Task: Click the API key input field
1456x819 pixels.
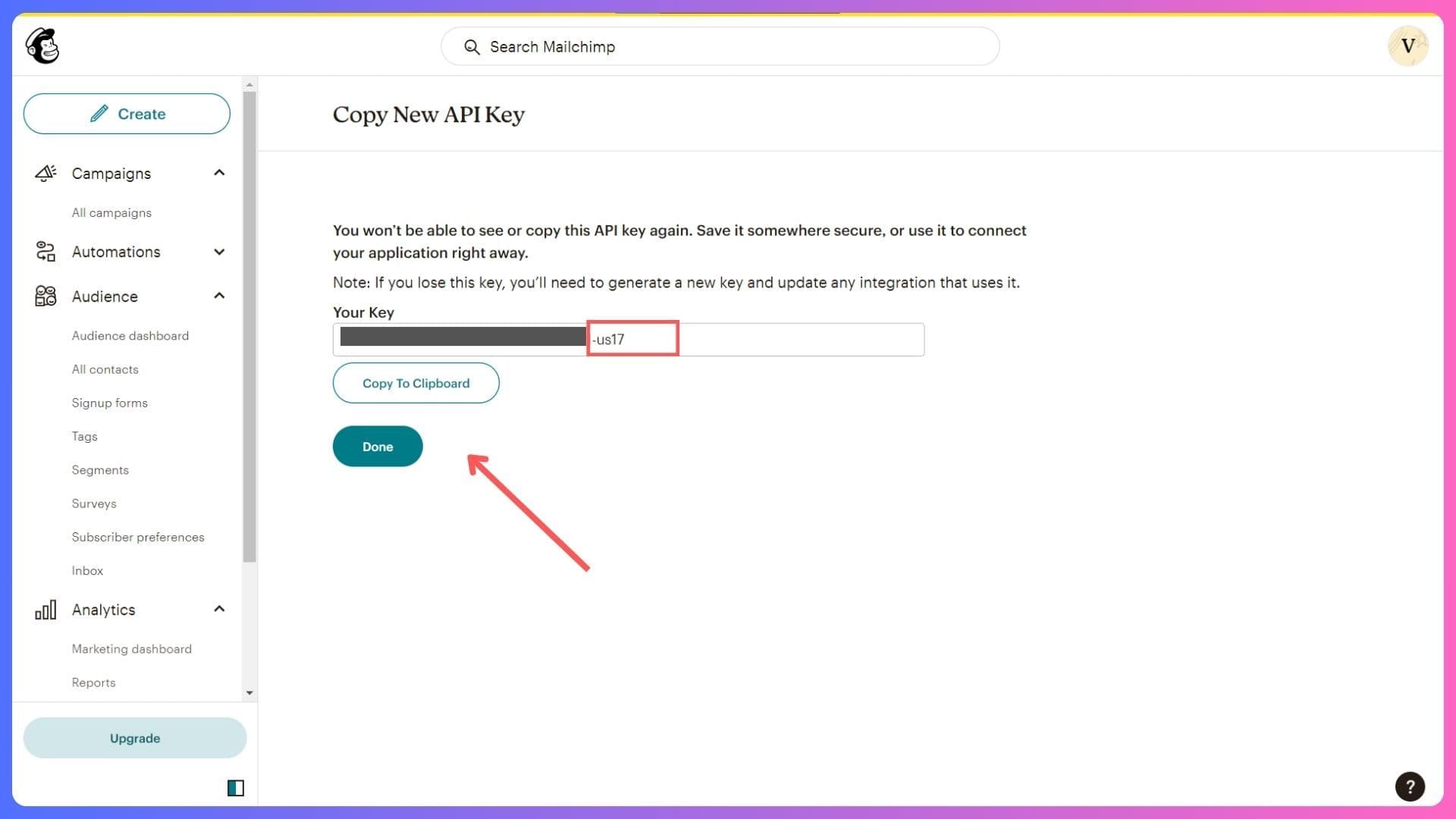Action: pos(628,339)
